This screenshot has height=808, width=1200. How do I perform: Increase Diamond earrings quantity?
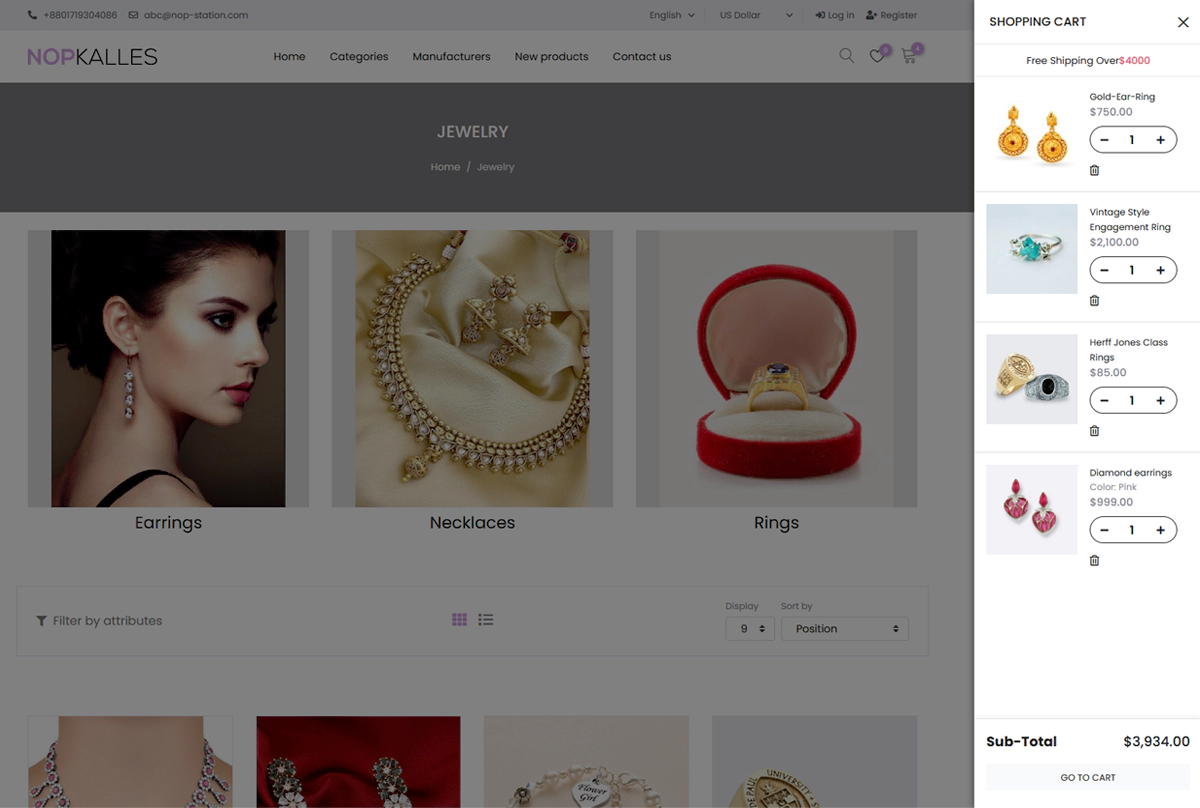1160,530
